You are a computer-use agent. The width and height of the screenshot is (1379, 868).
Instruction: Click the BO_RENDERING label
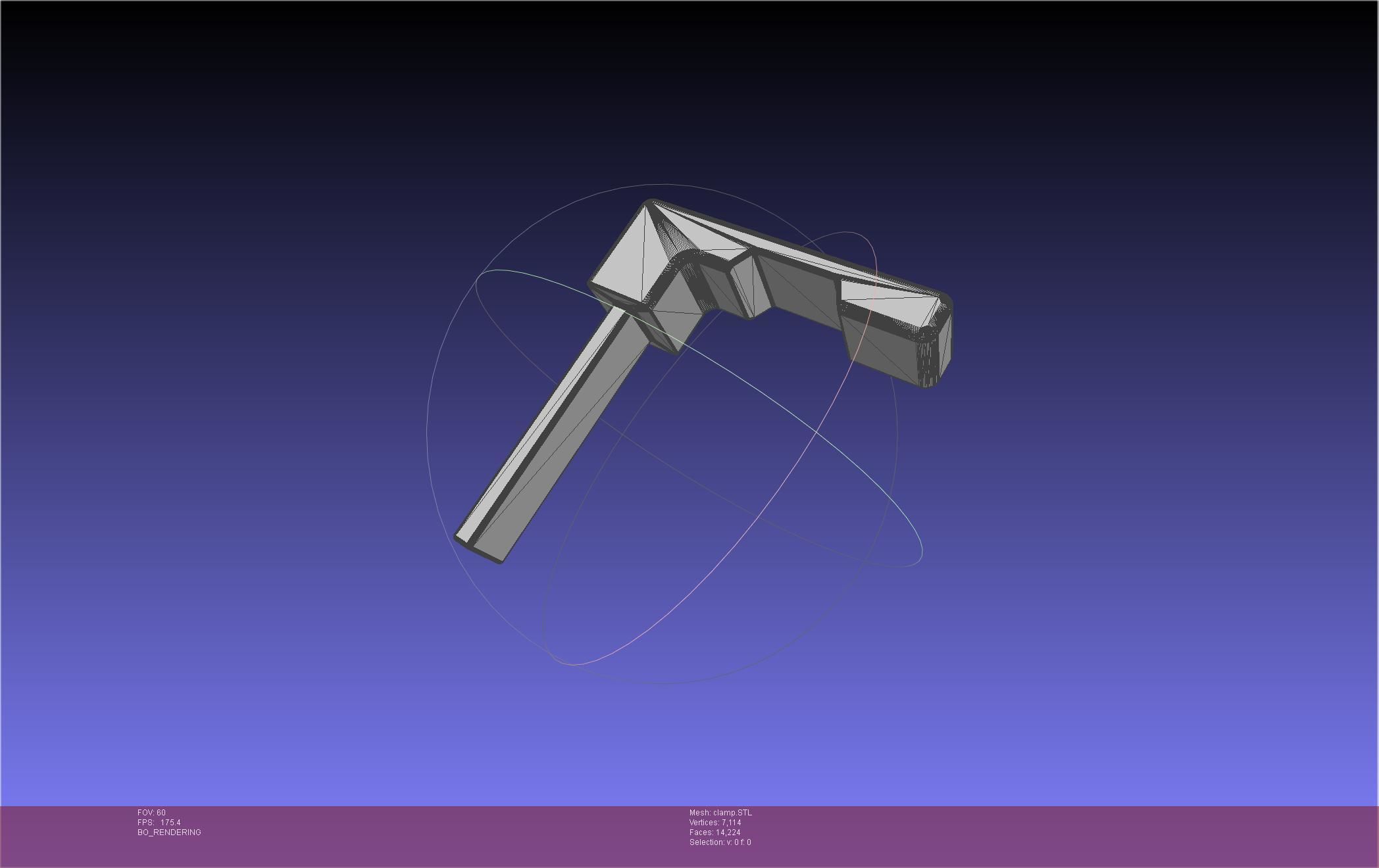click(x=169, y=832)
